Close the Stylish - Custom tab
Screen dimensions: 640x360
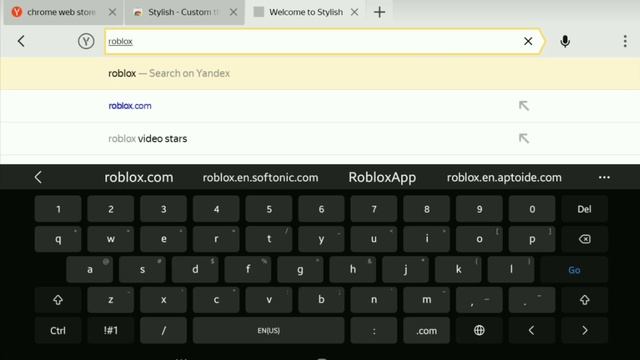pyautogui.click(x=233, y=12)
